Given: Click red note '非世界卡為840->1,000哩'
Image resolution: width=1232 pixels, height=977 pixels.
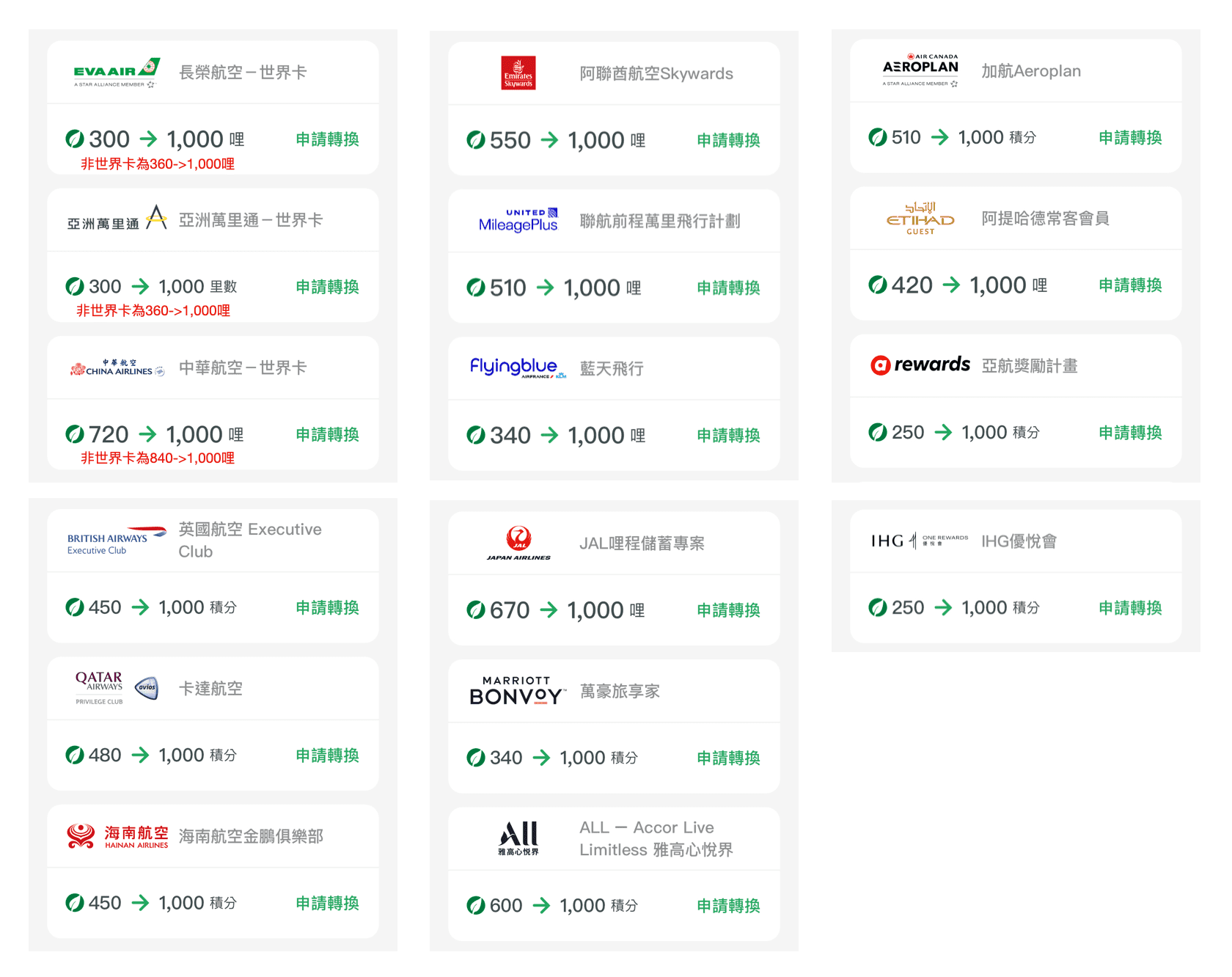Looking at the screenshot, I should 158,458.
